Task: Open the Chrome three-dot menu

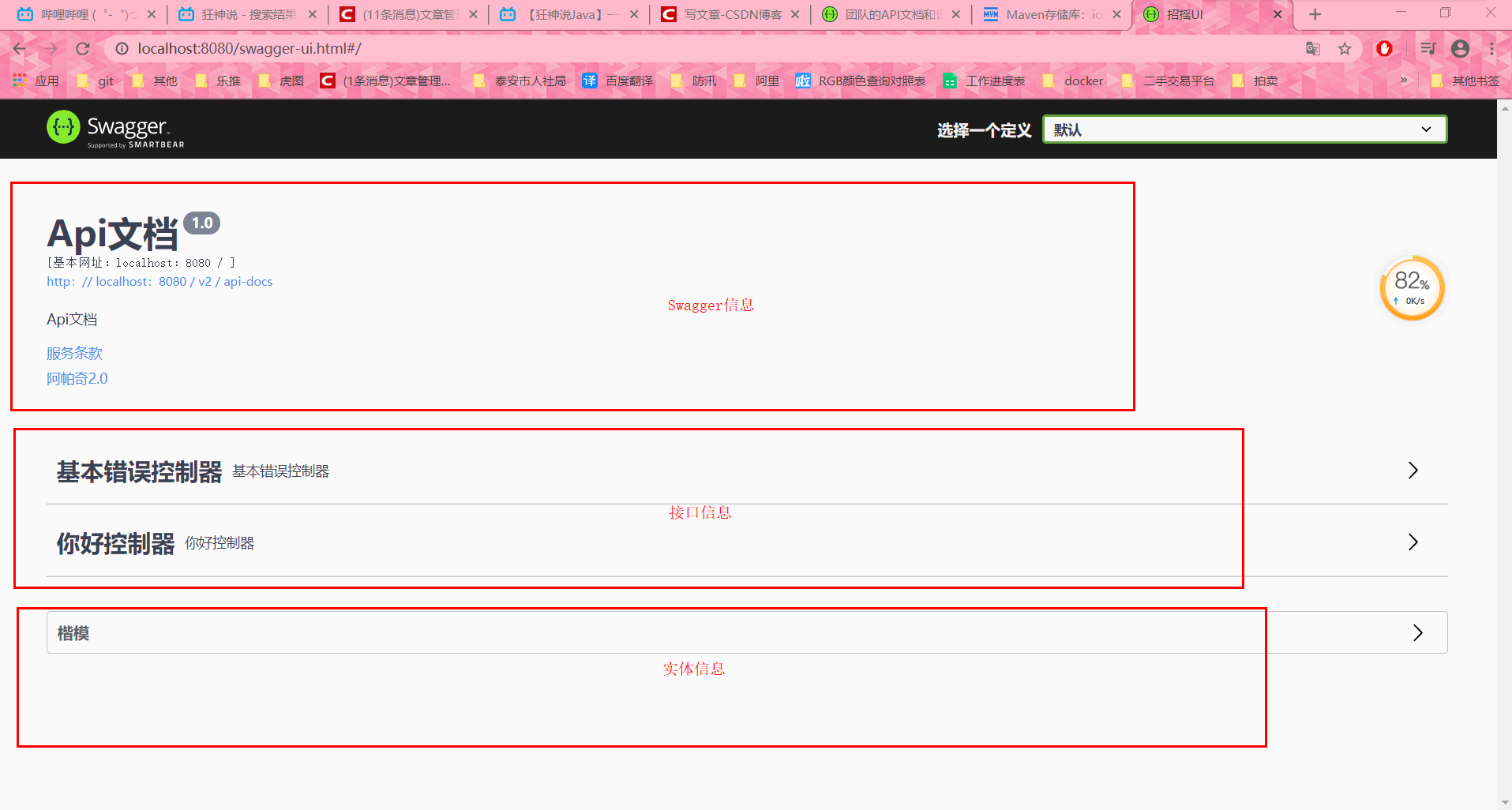Action: tap(1491, 49)
